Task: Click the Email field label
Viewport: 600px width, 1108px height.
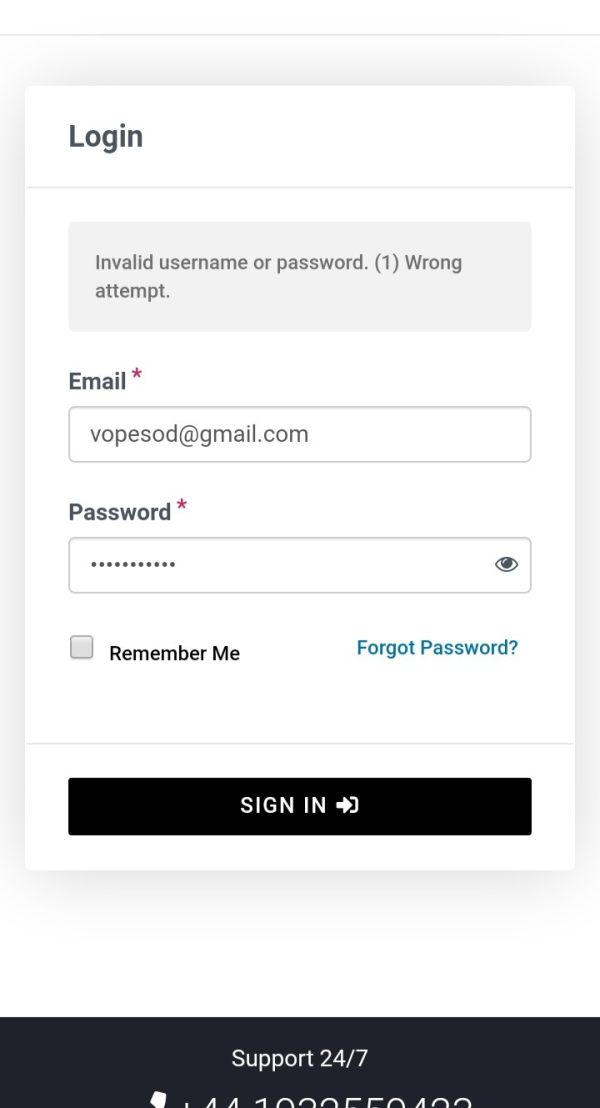Action: [x=97, y=382]
